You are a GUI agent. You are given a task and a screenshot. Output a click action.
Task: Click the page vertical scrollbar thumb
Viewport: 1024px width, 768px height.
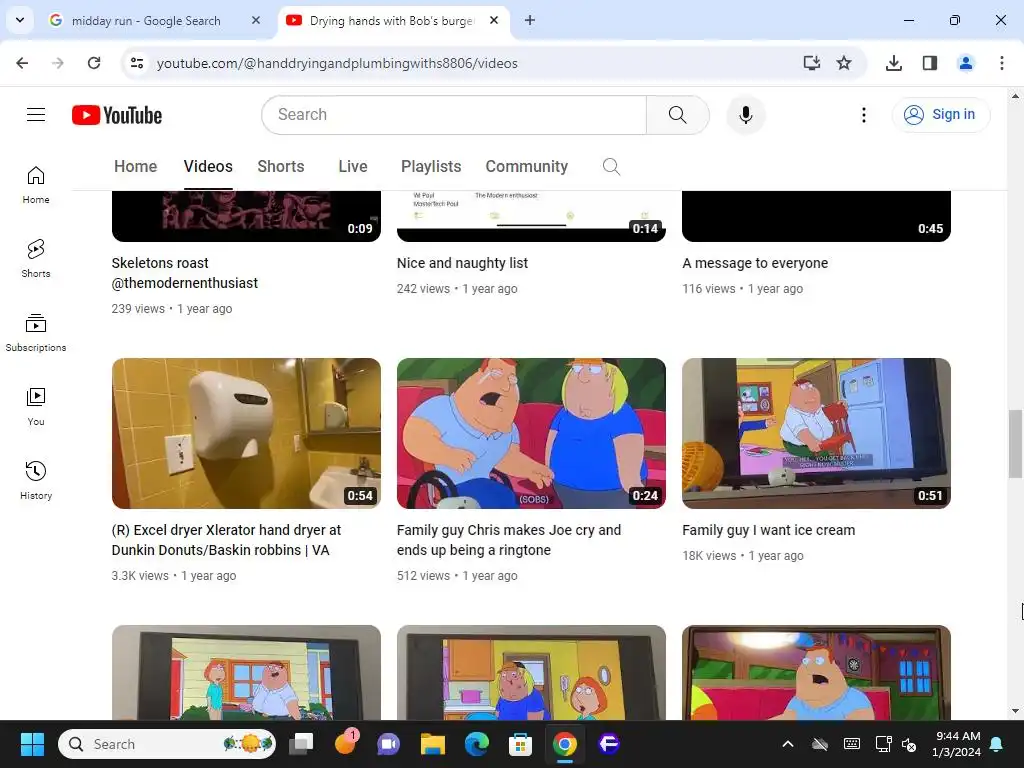[1015, 443]
